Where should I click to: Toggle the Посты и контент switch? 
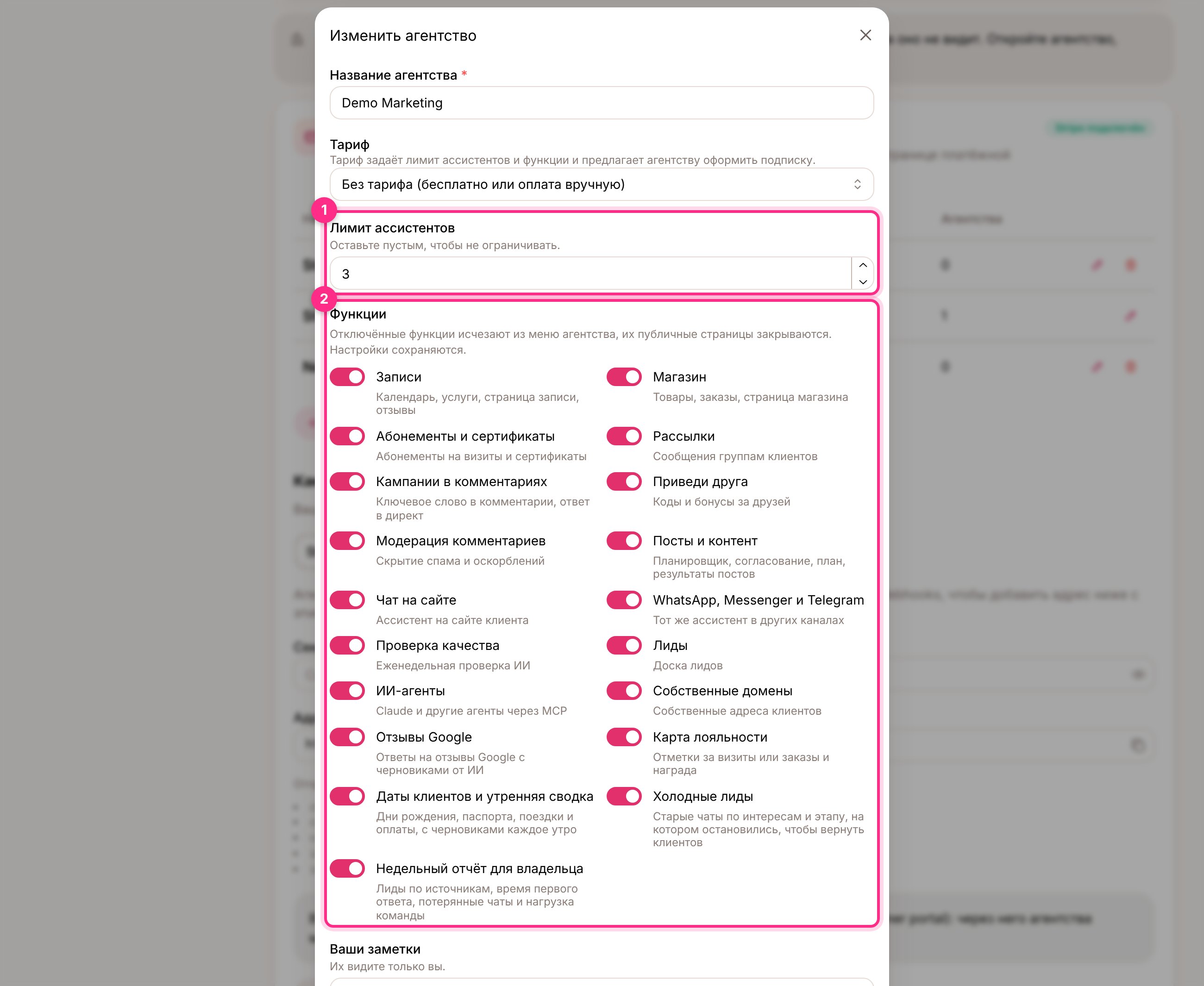pos(624,541)
